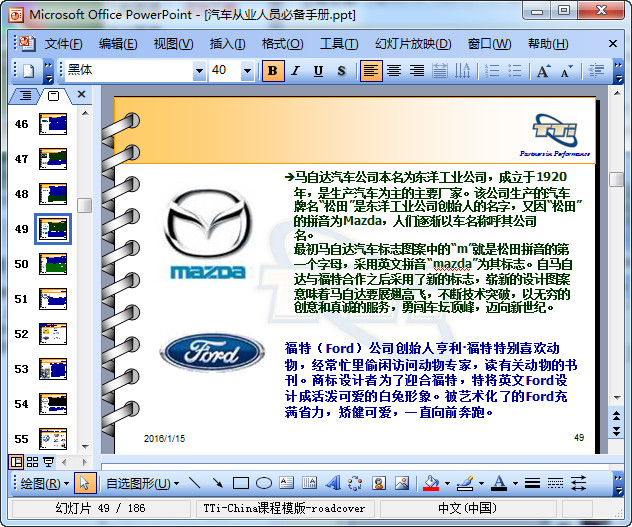Go to next slide using double-arrow
The image size is (632, 527).
617,431
